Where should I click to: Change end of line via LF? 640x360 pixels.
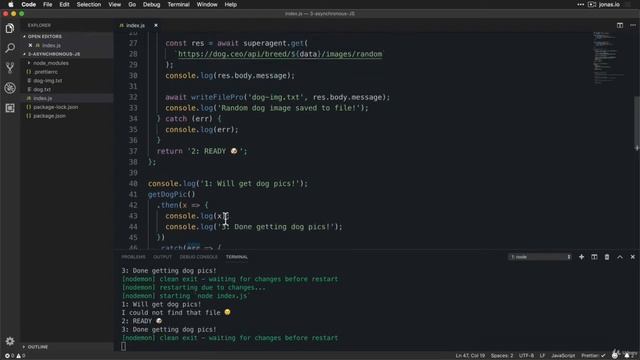click(x=542, y=356)
